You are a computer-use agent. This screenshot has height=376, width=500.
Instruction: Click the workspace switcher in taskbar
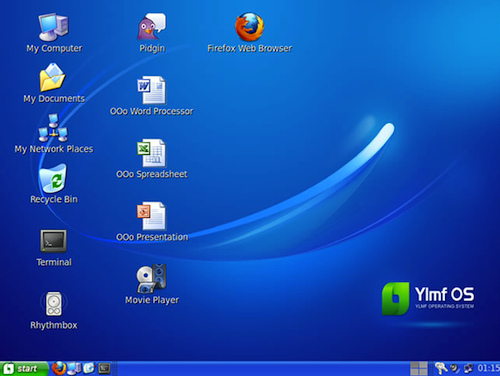pos(419,369)
